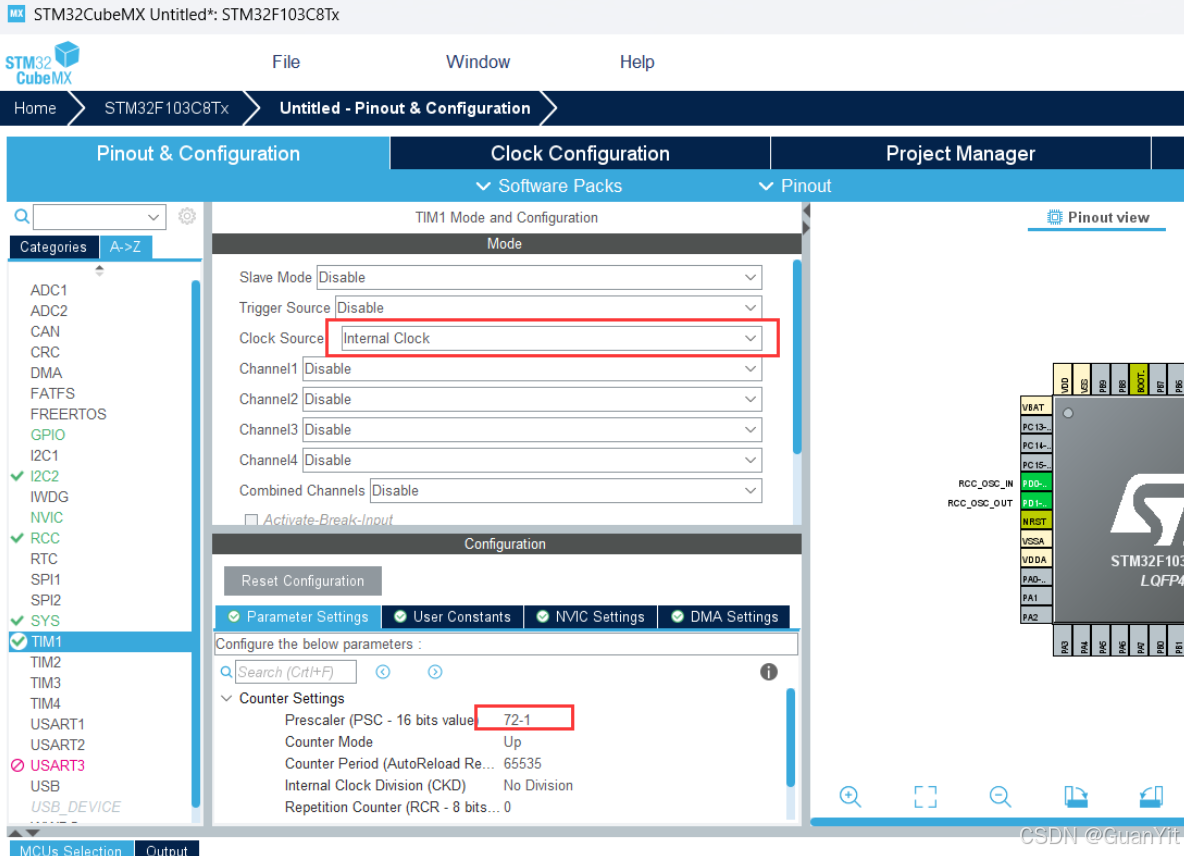Open the Clock Source dropdown
Screen dimensions: 1184x856
(551, 338)
